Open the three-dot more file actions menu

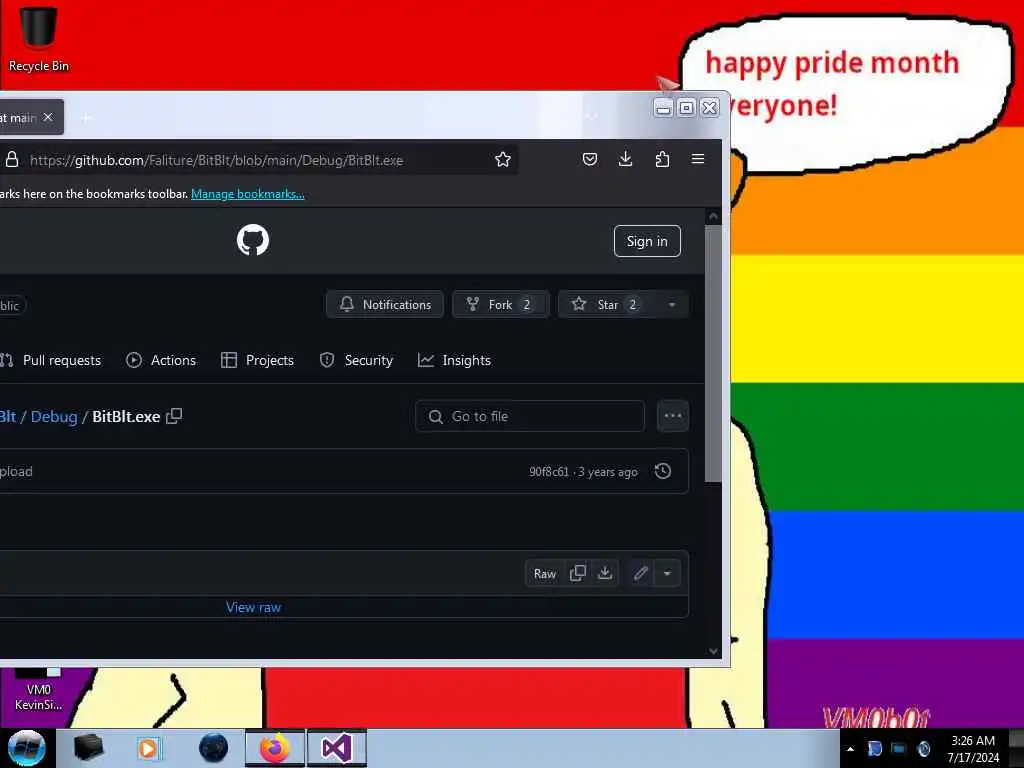[x=673, y=416]
